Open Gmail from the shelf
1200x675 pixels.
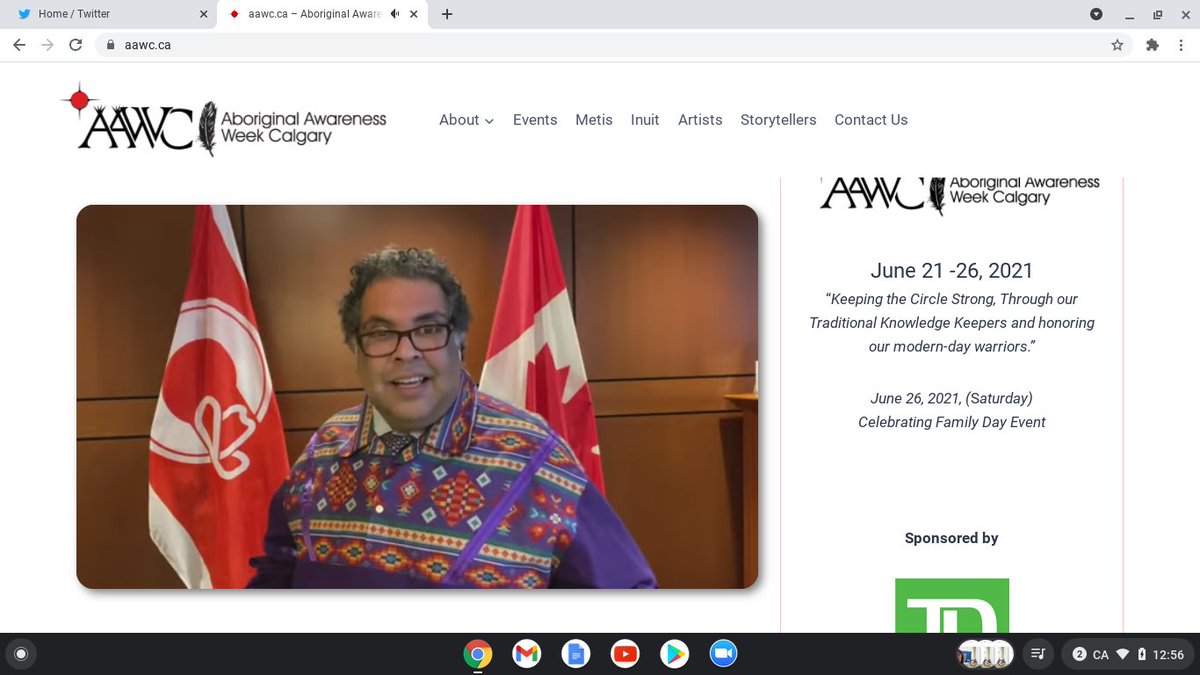pos(526,654)
